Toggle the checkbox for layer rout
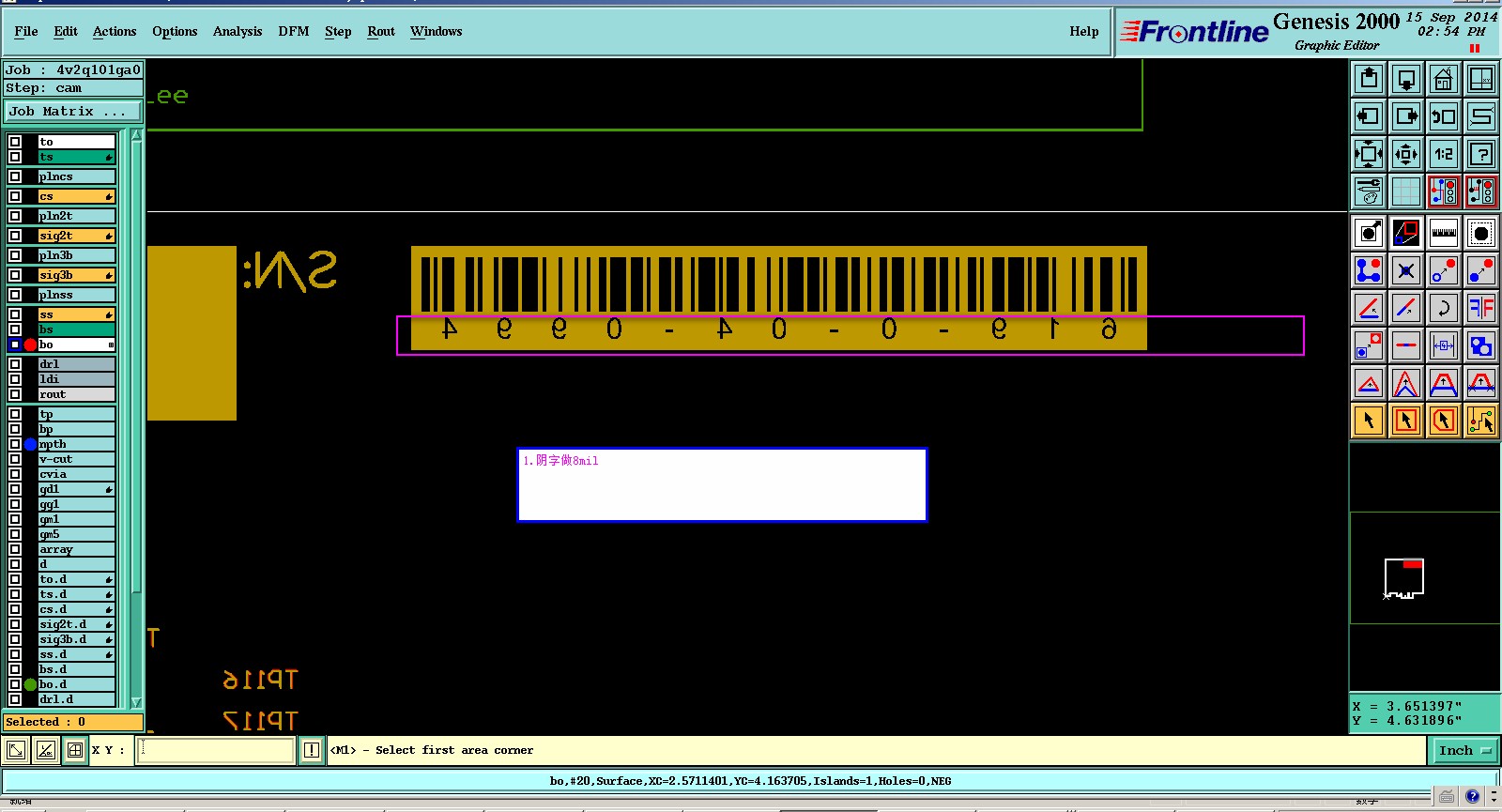This screenshot has width=1502, height=812. click(15, 394)
